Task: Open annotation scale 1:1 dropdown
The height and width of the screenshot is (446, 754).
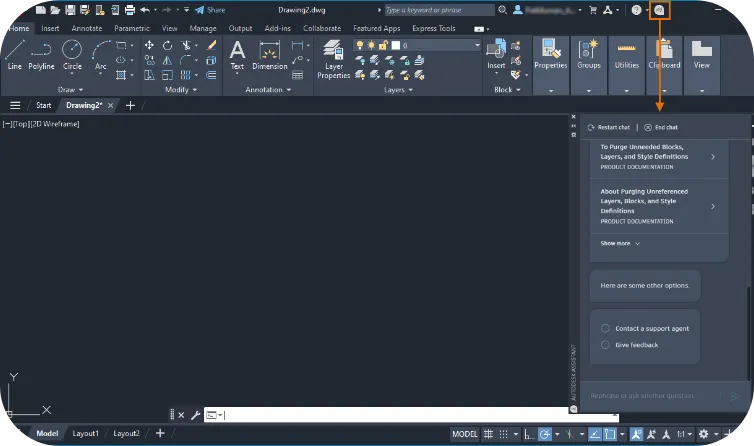Action: pos(684,434)
